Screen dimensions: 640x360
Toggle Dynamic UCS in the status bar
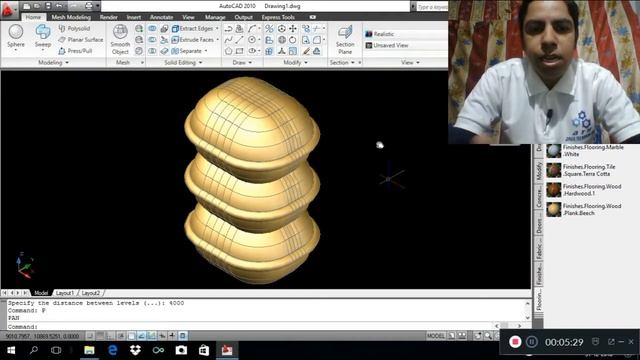point(151,336)
